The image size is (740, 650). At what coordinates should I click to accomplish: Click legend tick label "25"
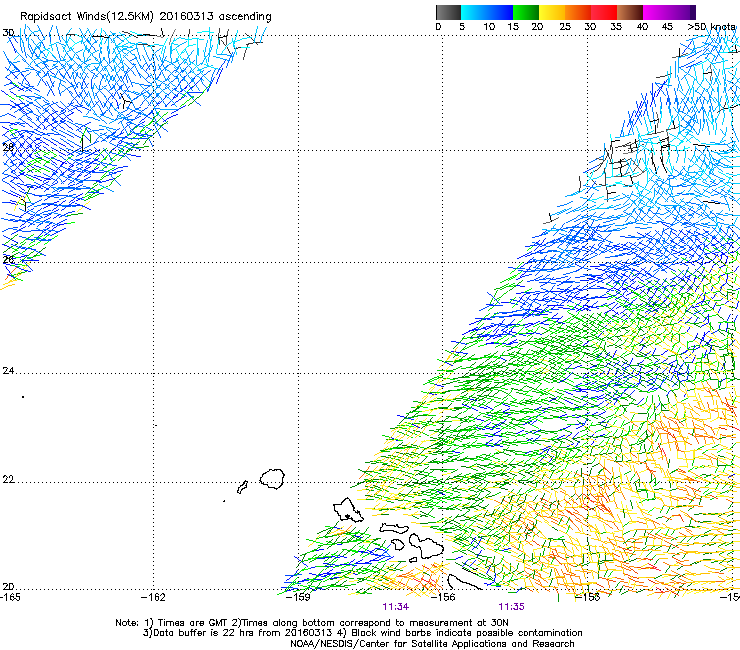[x=565, y=27]
